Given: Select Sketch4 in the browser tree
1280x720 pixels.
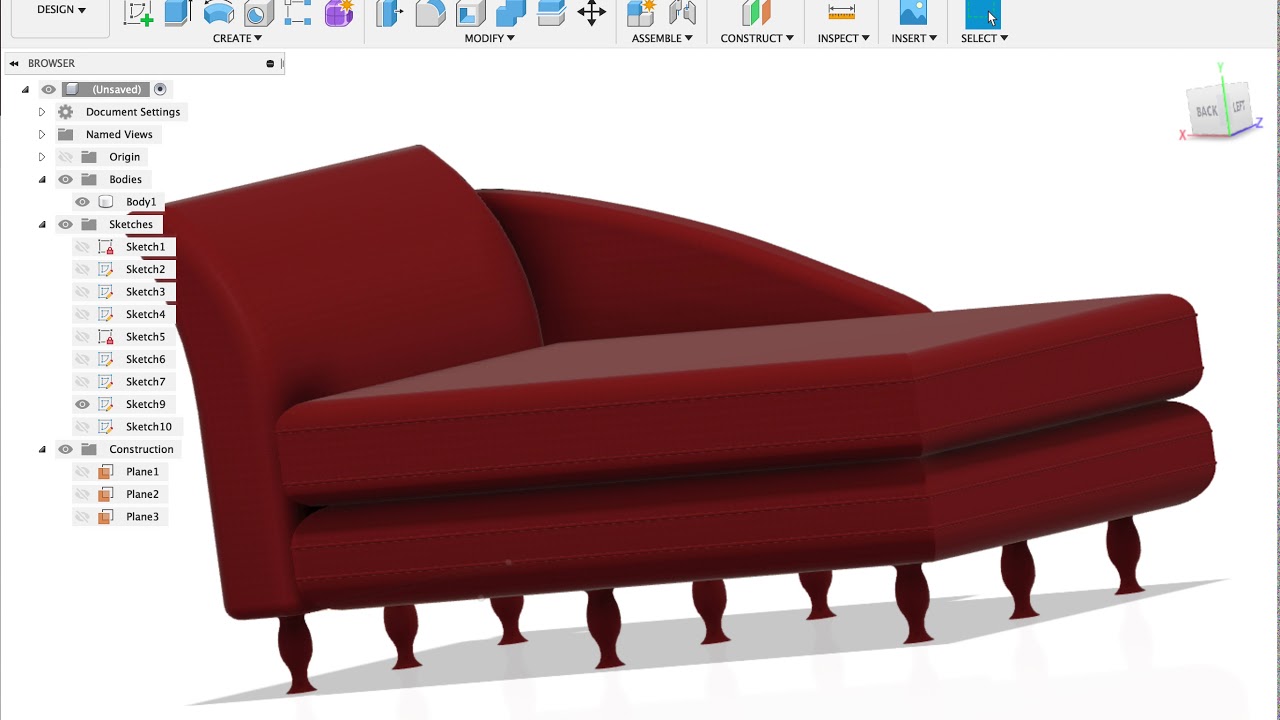Looking at the screenshot, I should [146, 315].
